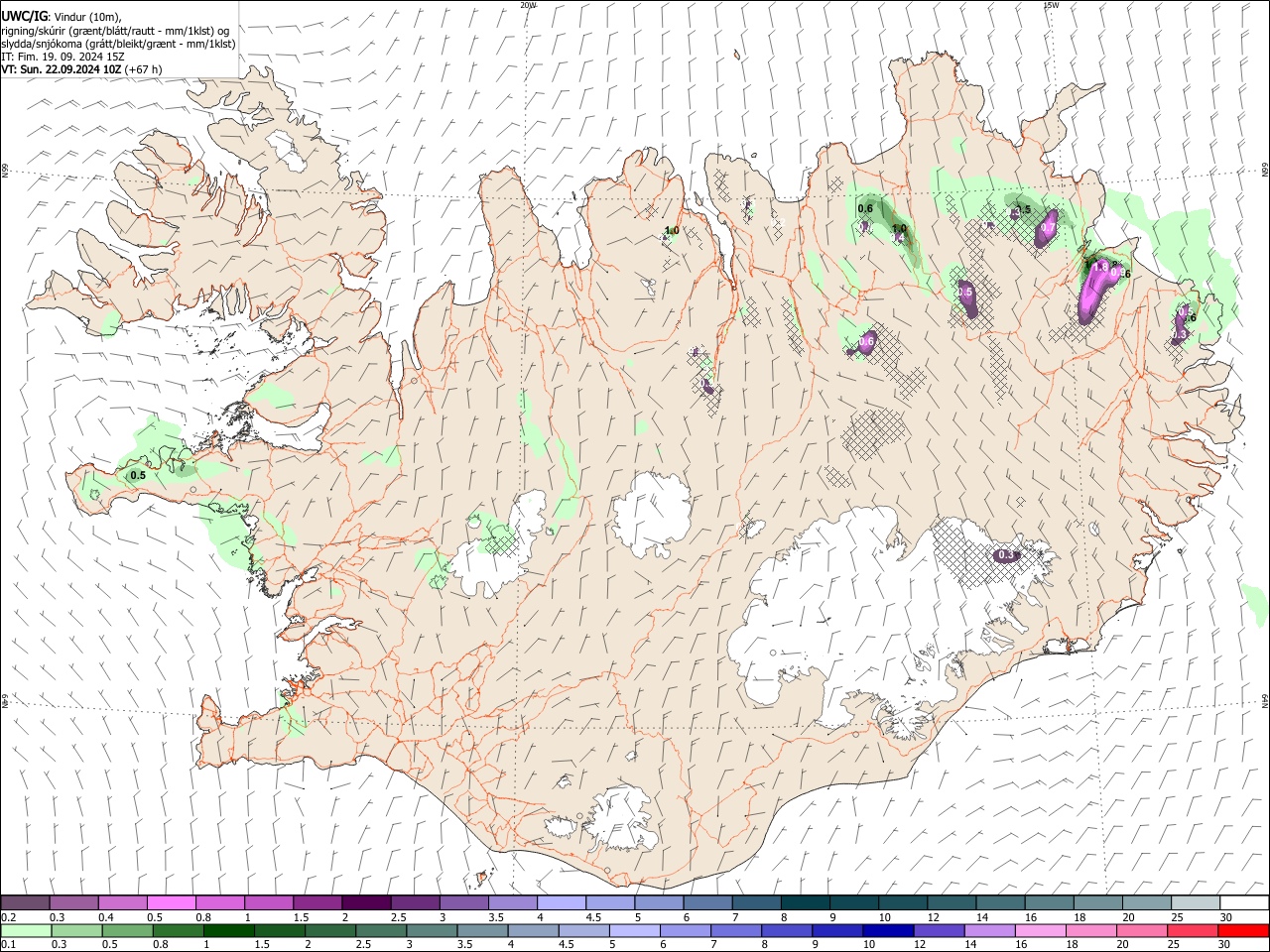Click the darkest purple 2 snow legend swatch
Viewport: 1270px width, 952px height.
tap(366, 903)
